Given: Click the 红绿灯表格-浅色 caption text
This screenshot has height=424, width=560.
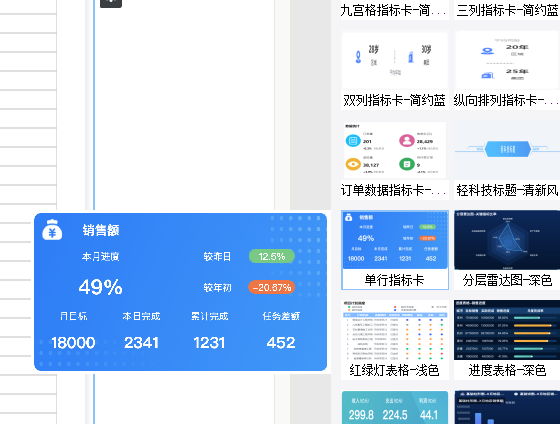Looking at the screenshot, I should pos(394,370).
